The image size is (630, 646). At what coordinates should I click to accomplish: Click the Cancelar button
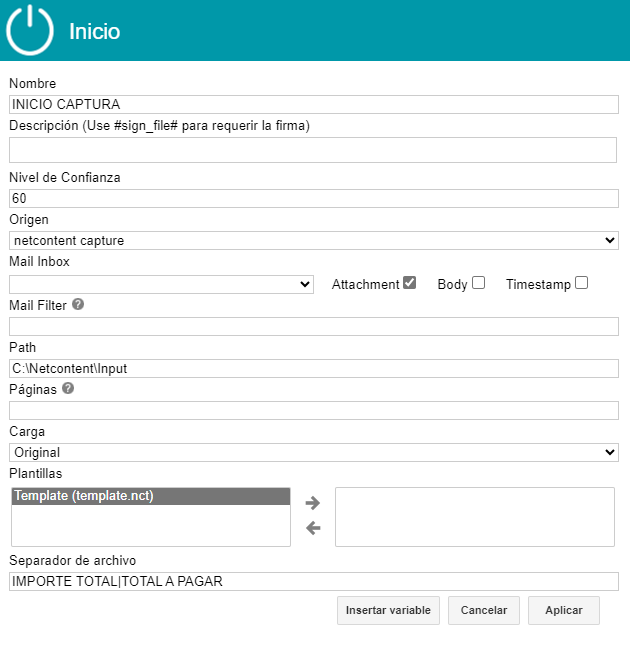pos(484,610)
